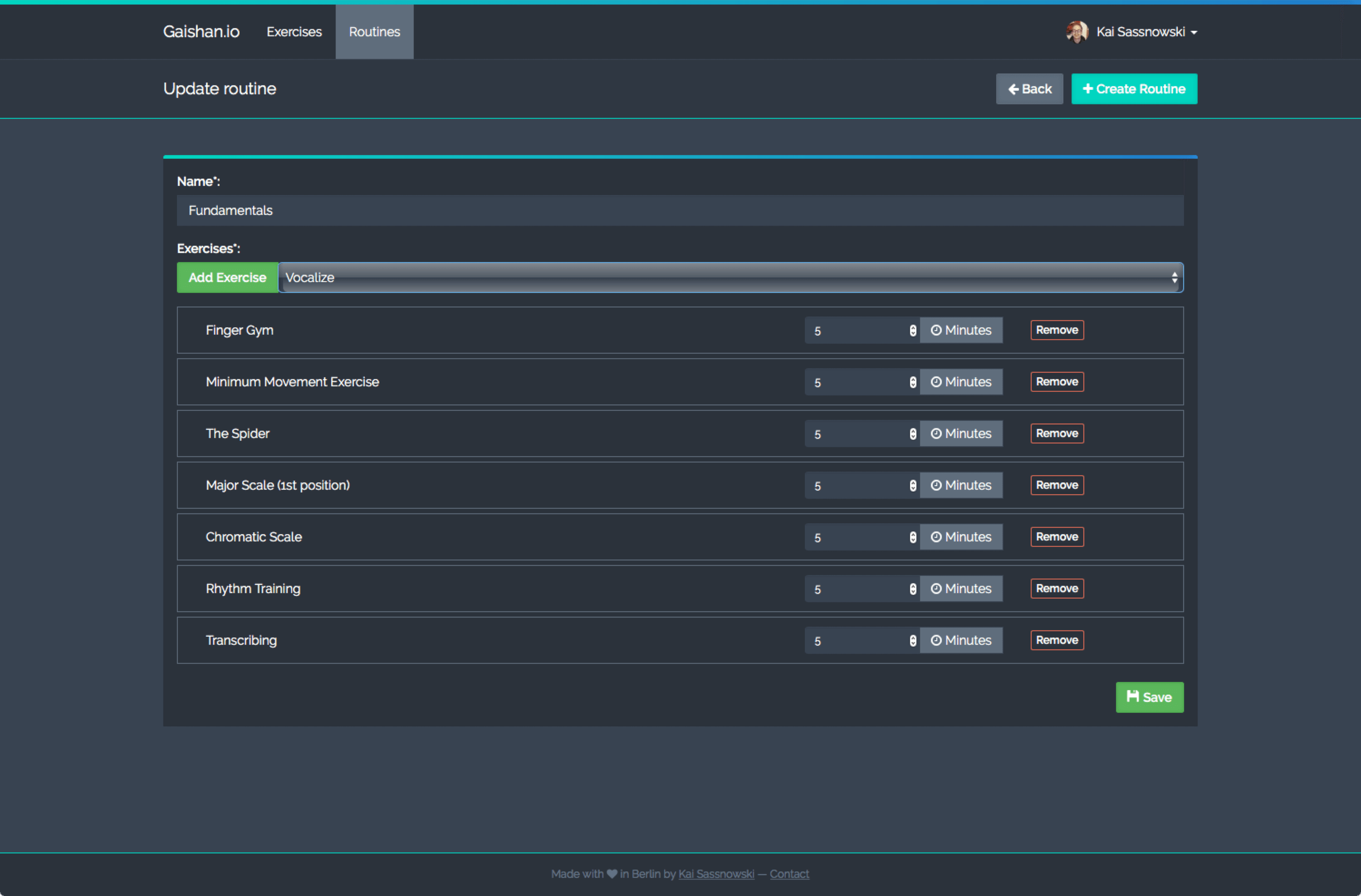Screen dimensions: 1361x896
Task: Adjust Minimum Movement Exercise stepper arrows
Action: click(x=913, y=382)
